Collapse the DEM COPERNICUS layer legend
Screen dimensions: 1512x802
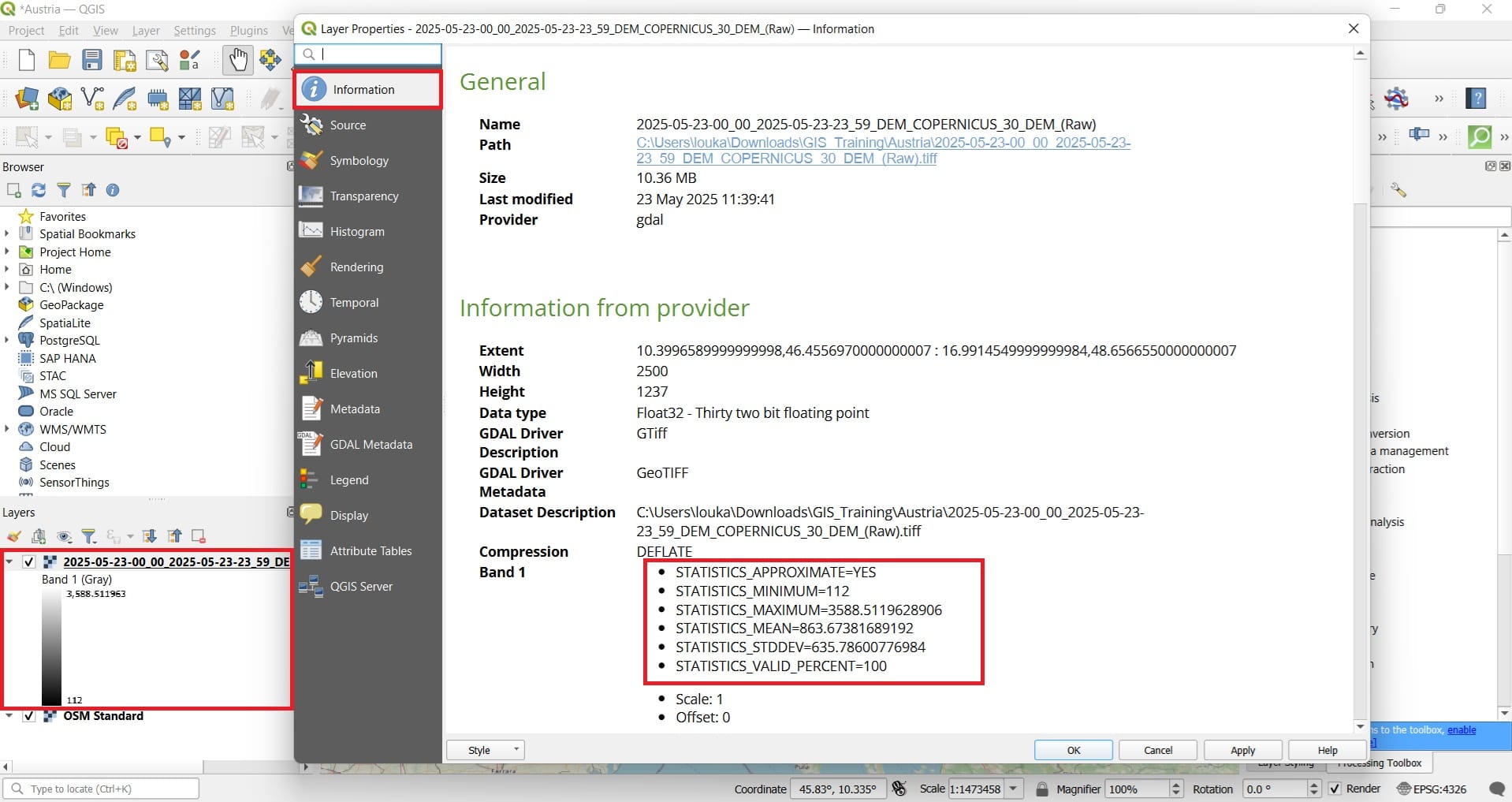[x=9, y=562]
